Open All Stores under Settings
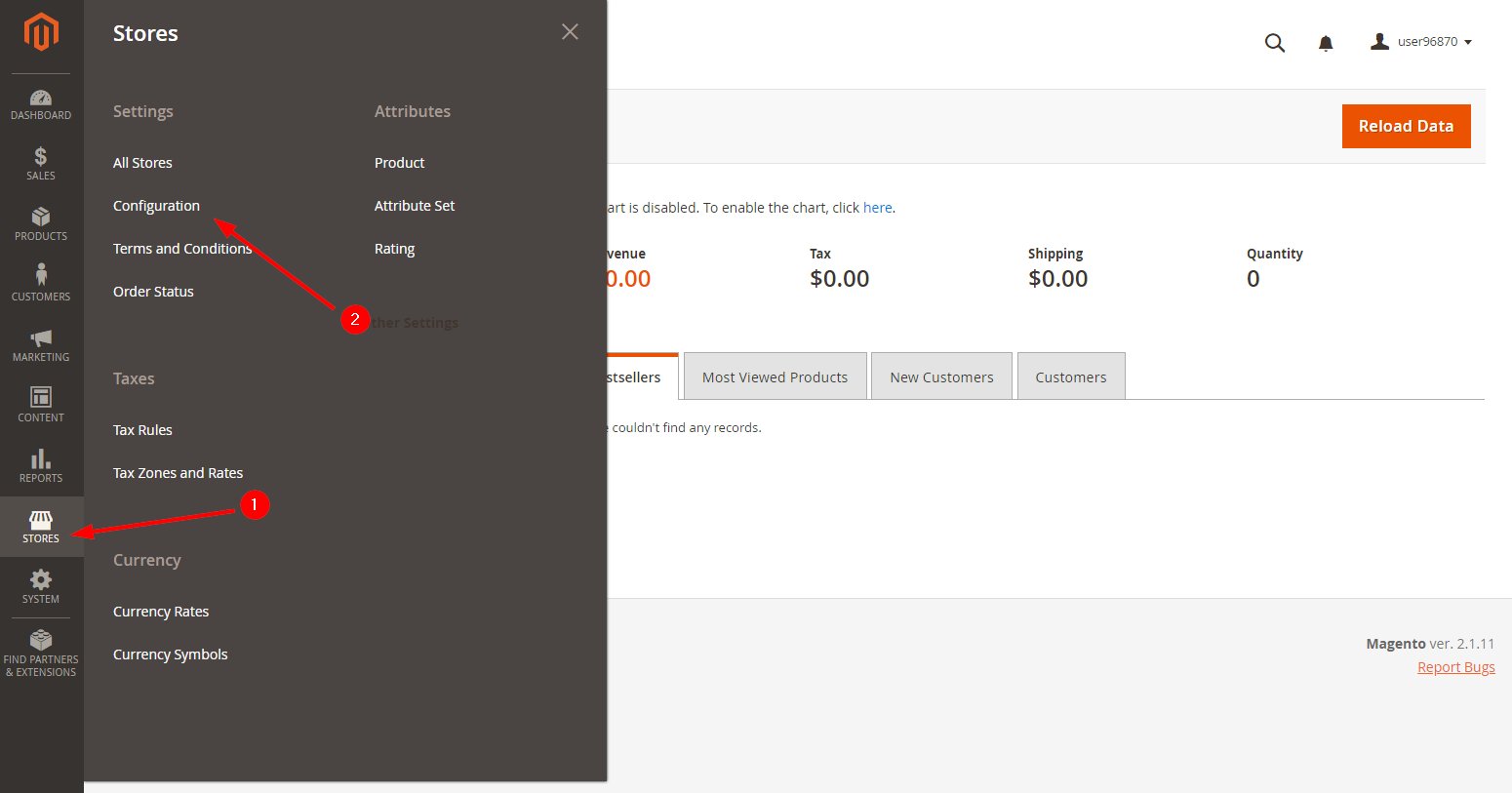The width and height of the screenshot is (1512, 793). tap(142, 163)
